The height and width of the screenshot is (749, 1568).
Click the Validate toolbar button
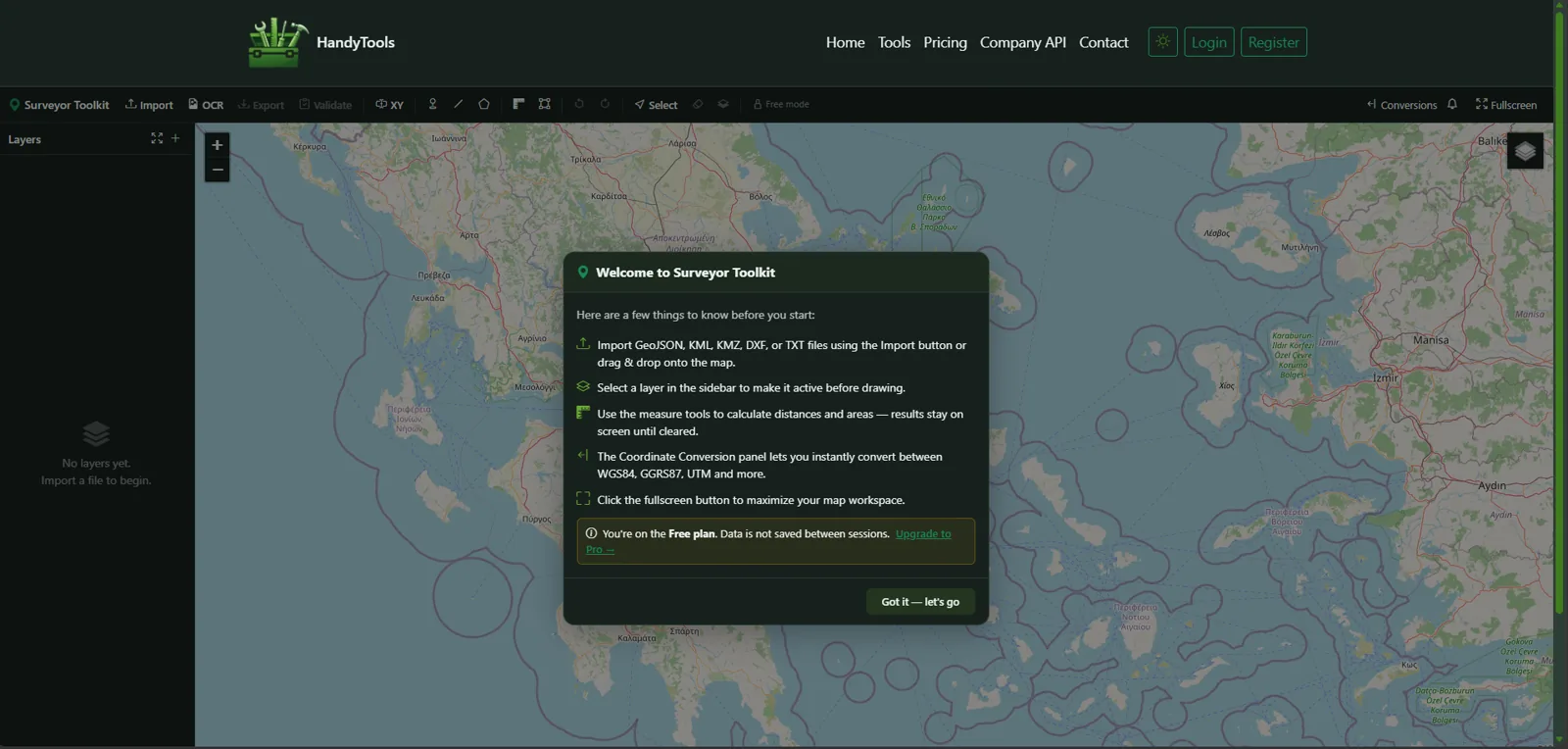325,105
